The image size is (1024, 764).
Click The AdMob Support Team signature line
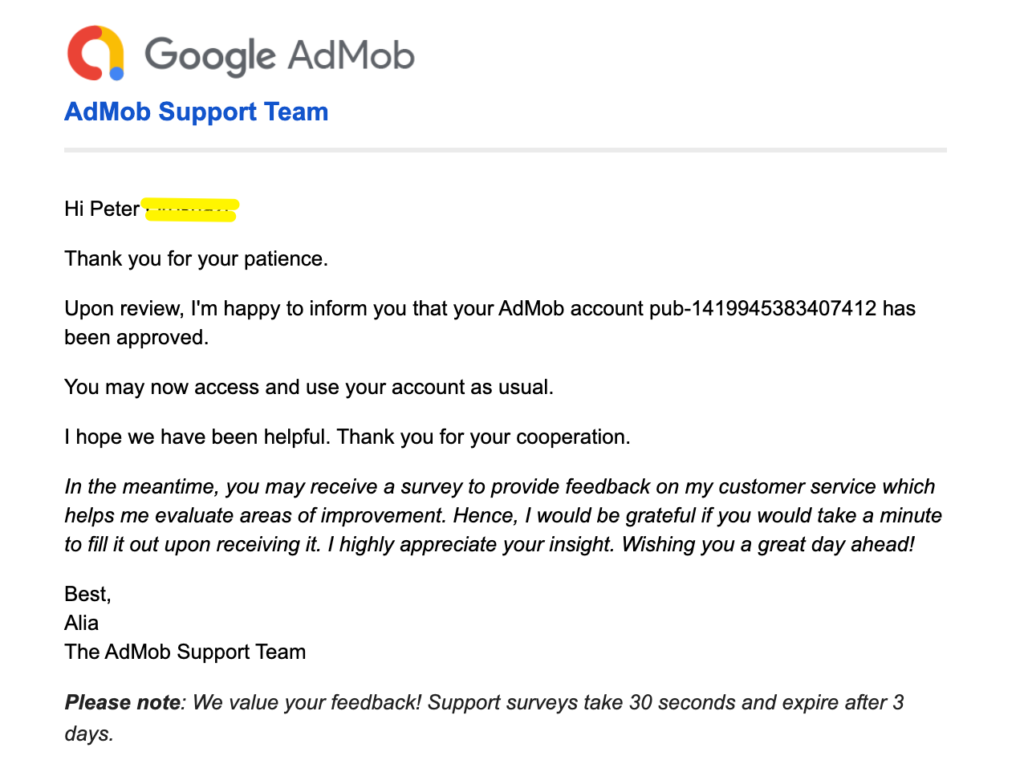(185, 652)
